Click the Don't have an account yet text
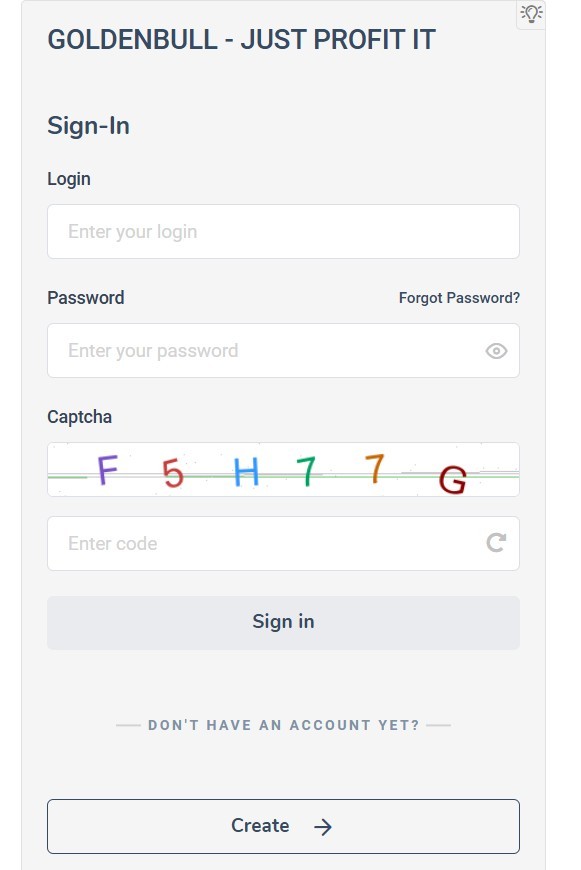This screenshot has height=870, width=581. tap(284, 725)
